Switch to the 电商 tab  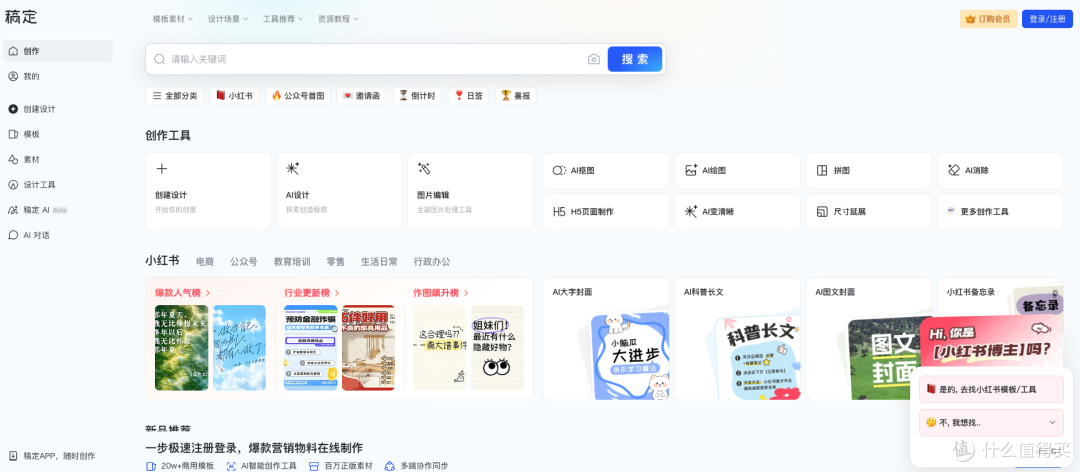click(x=205, y=262)
